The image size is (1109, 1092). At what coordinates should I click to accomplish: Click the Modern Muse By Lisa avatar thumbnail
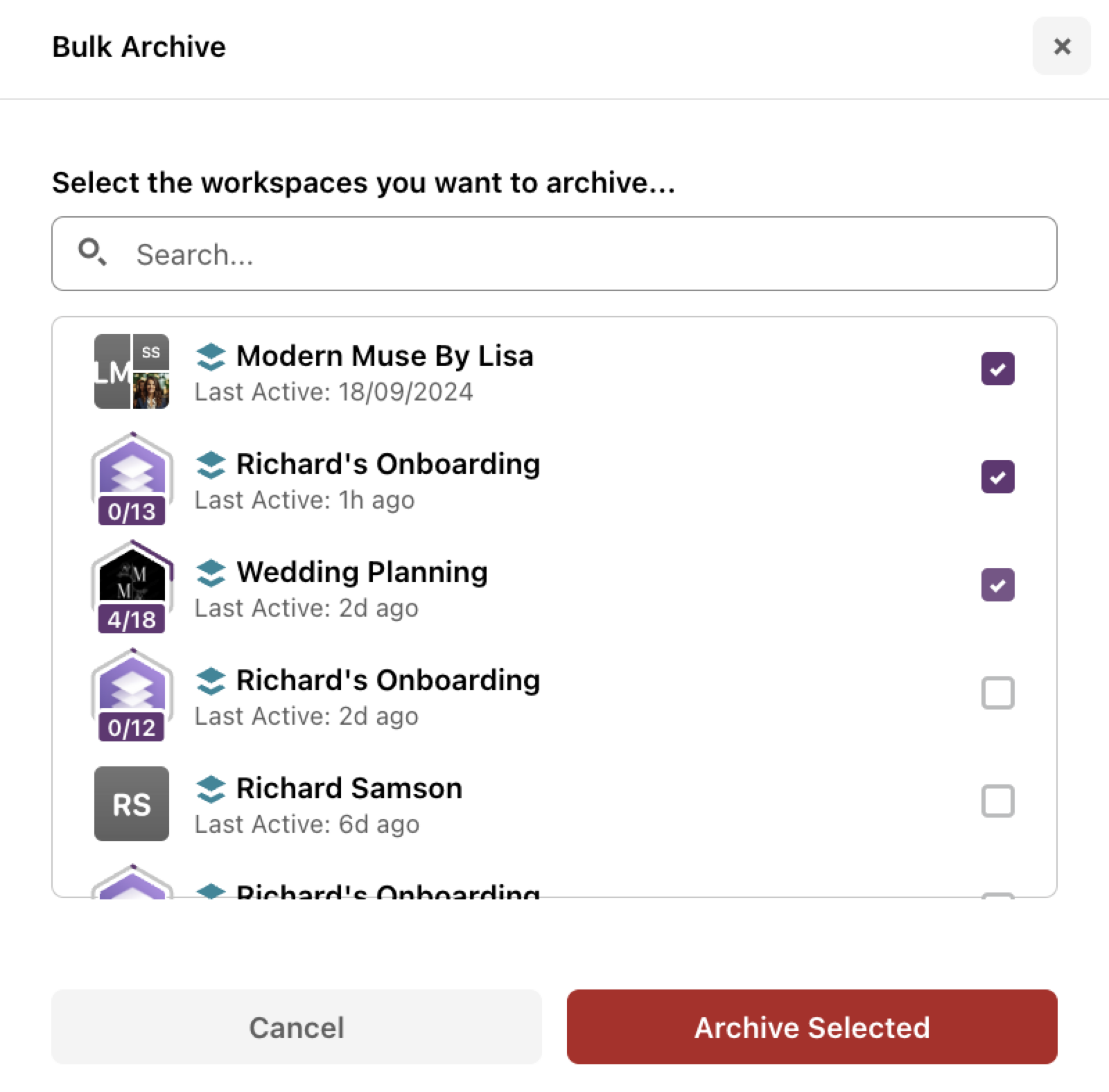click(x=132, y=371)
